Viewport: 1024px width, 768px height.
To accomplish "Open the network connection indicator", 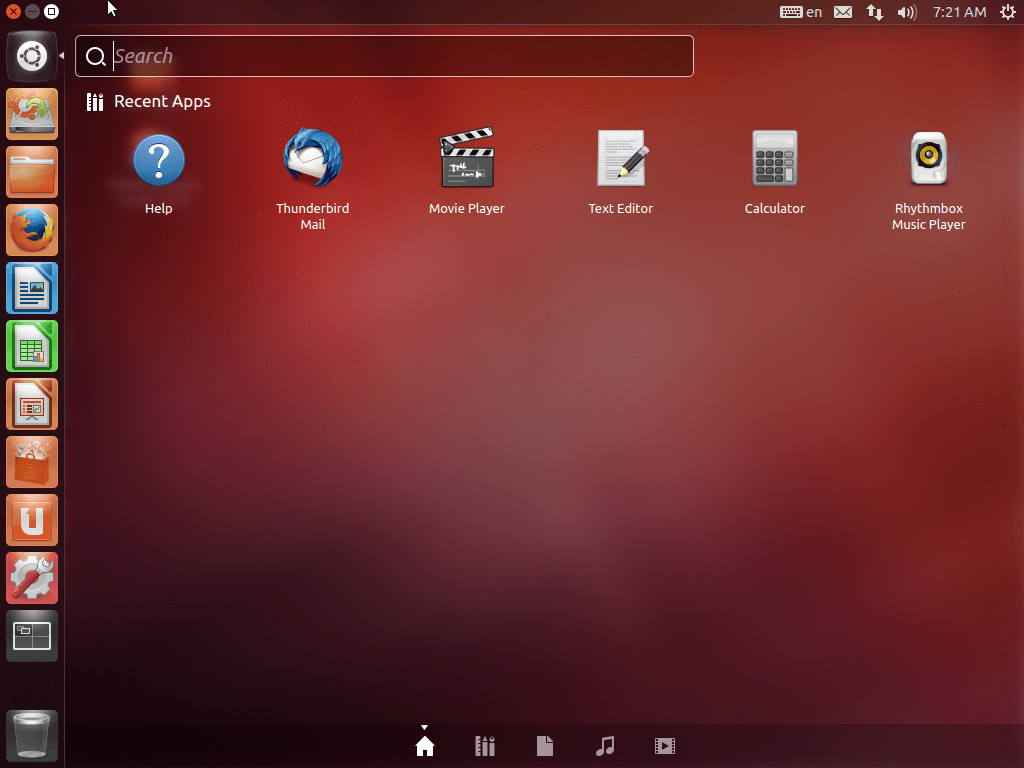I will (x=875, y=12).
